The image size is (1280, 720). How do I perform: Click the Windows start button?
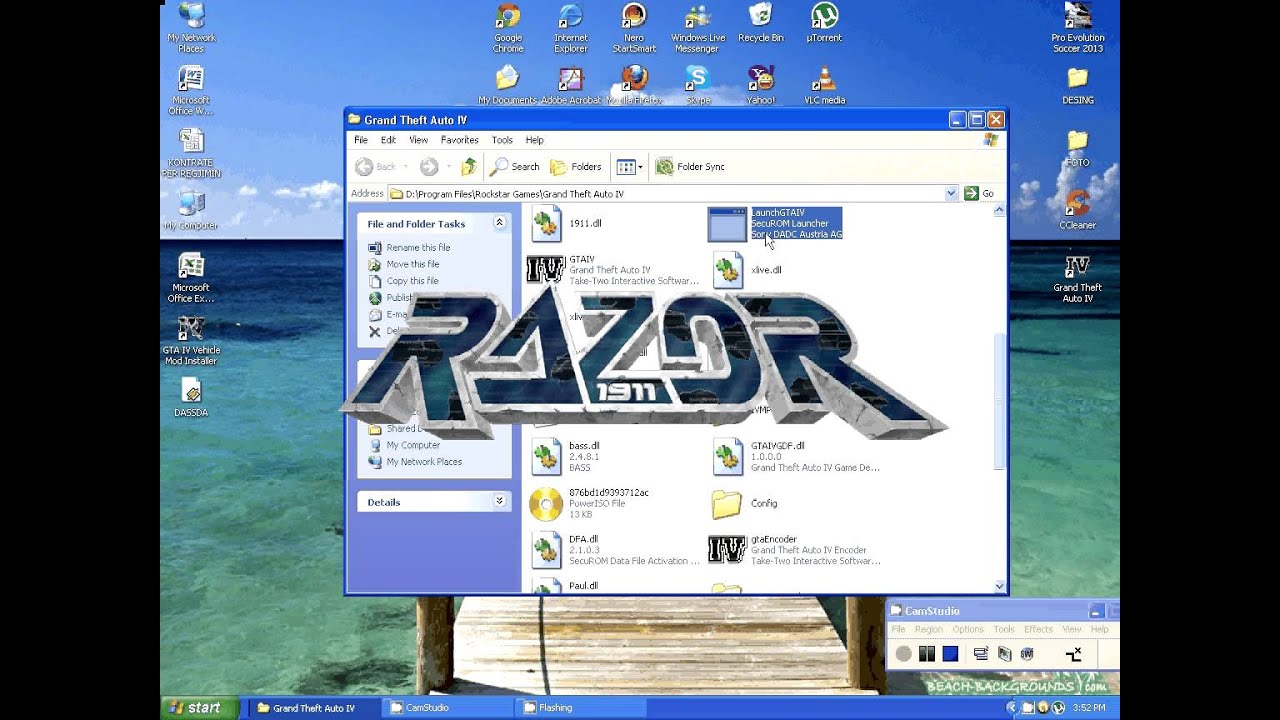coord(201,707)
